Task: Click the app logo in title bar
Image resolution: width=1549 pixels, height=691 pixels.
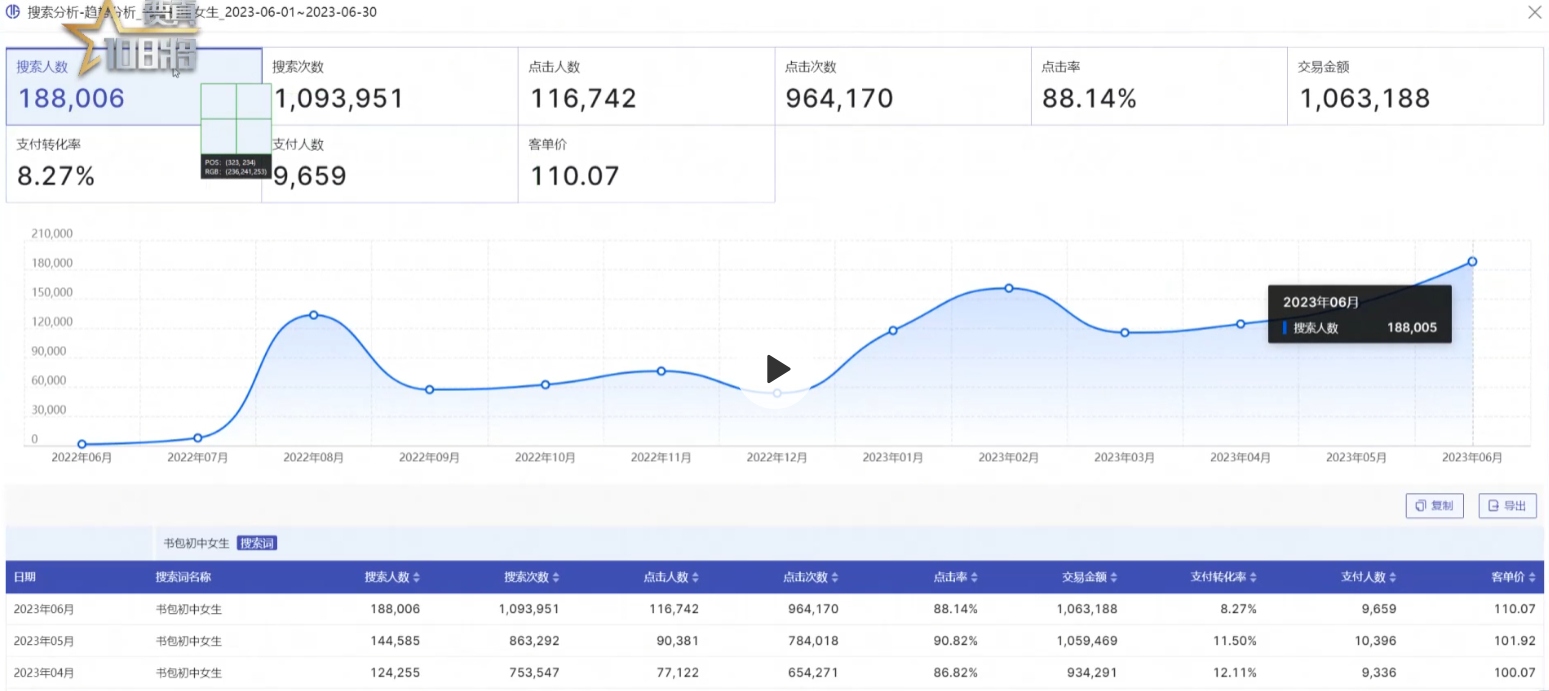Action: pyautogui.click(x=14, y=12)
